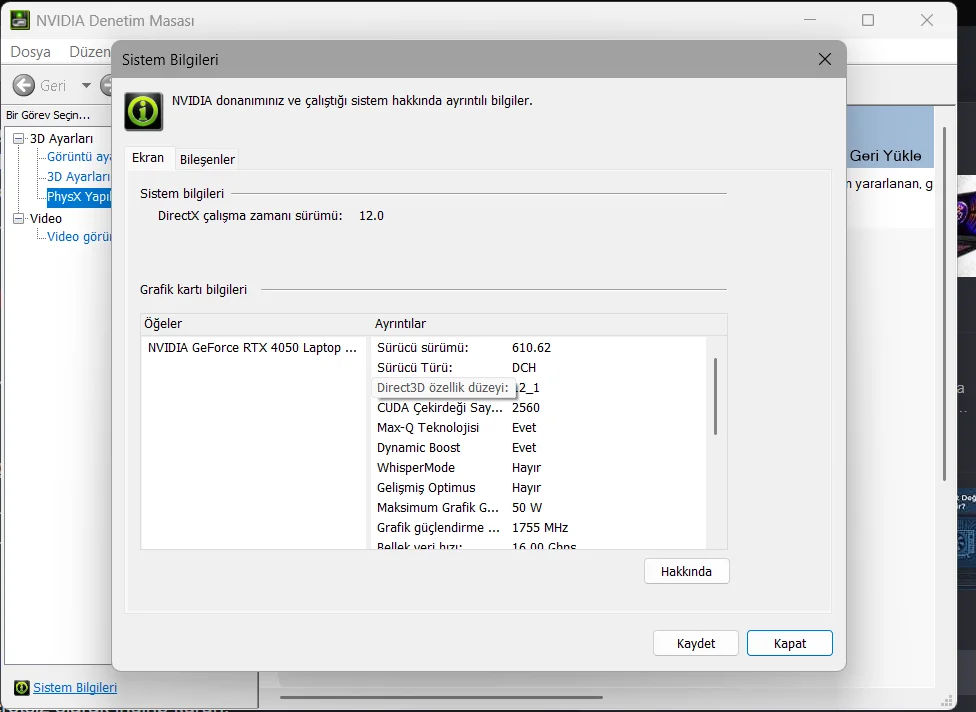The width and height of the screenshot is (976, 712).
Task: Click the Gelişmiş Optimus row label
Action: click(x=426, y=487)
